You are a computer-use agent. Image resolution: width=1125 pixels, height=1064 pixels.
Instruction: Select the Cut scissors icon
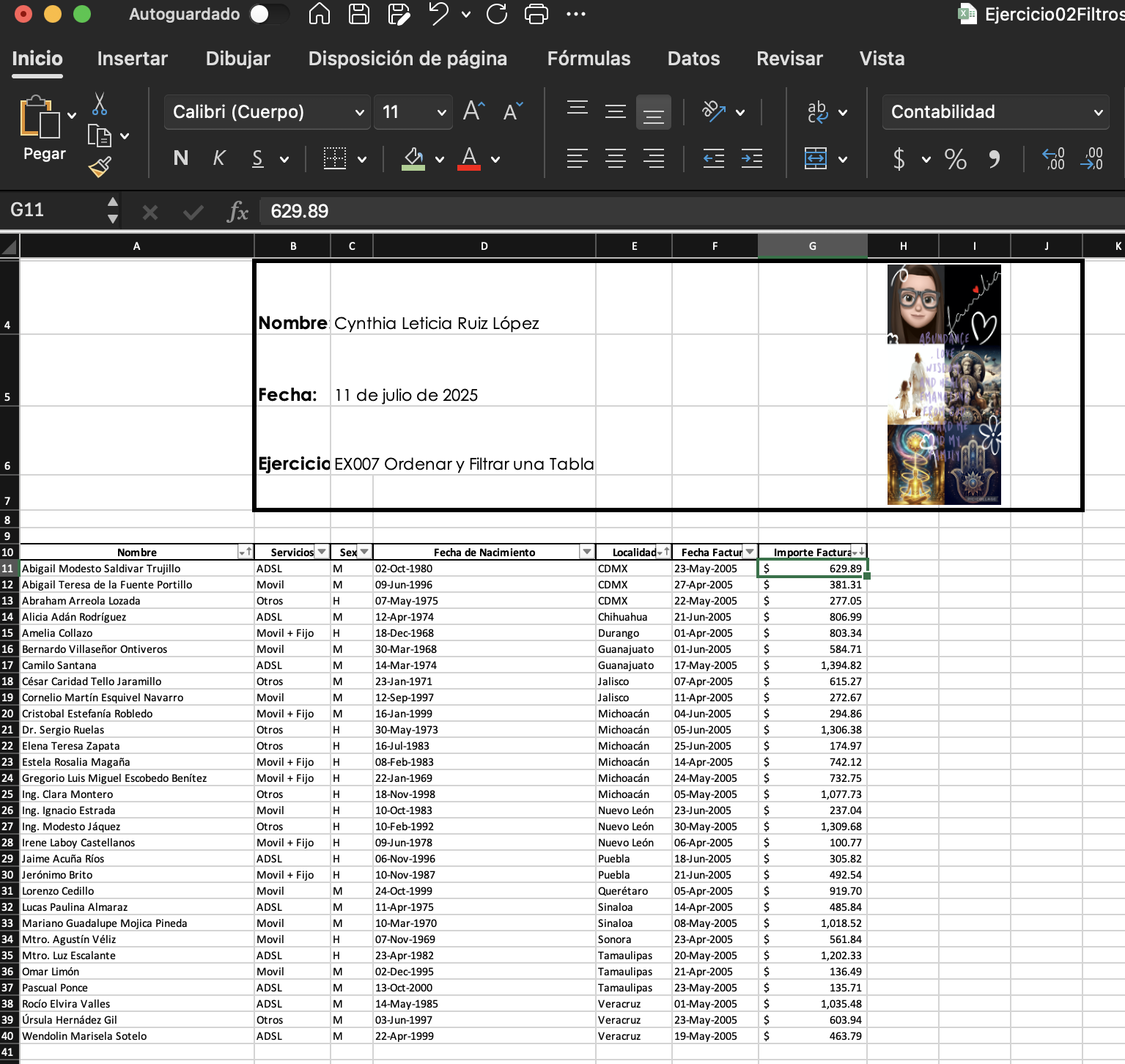pyautogui.click(x=100, y=104)
